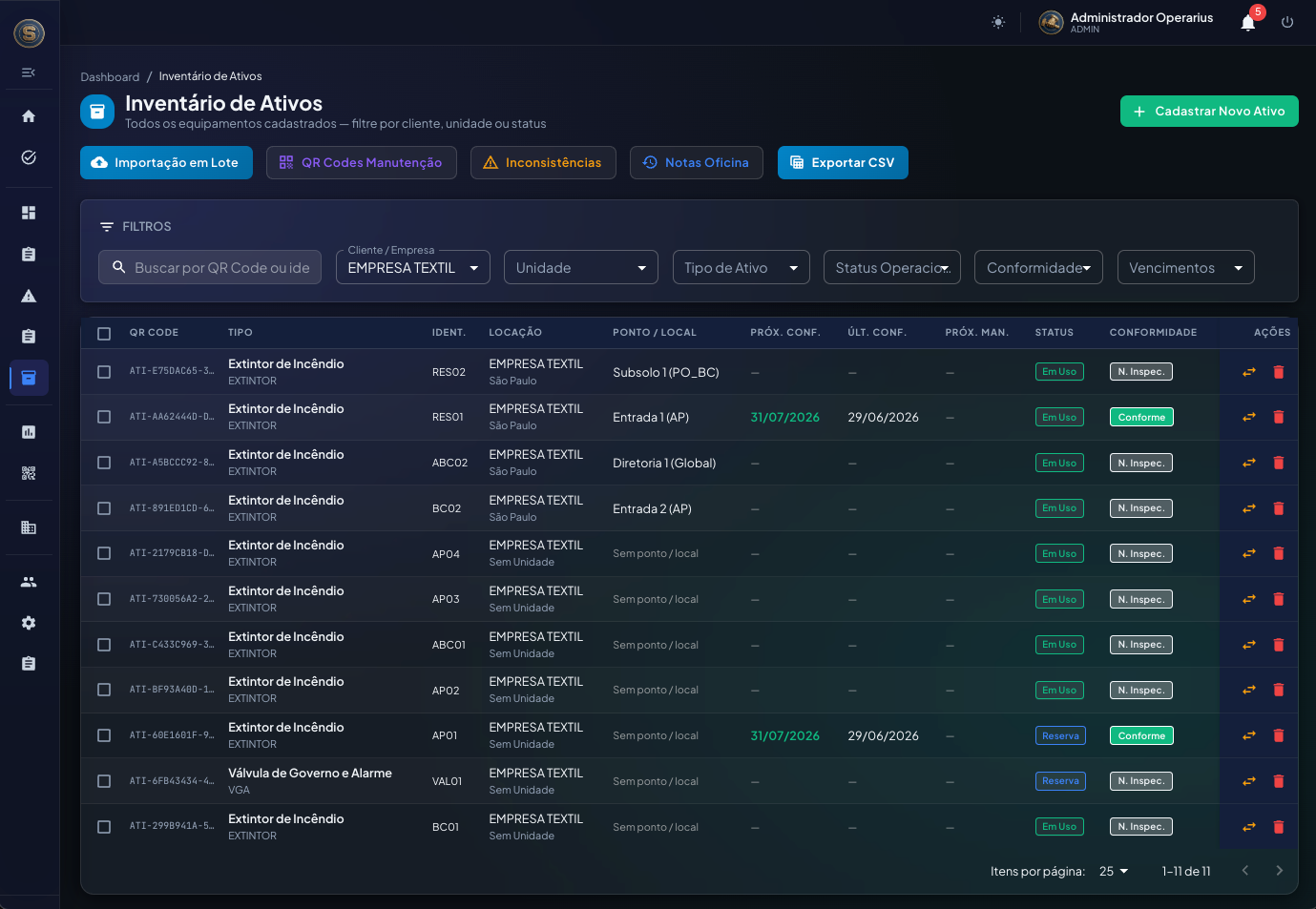Toggle the select-all header checkbox
Screen dimensions: 1316x909
[104, 333]
